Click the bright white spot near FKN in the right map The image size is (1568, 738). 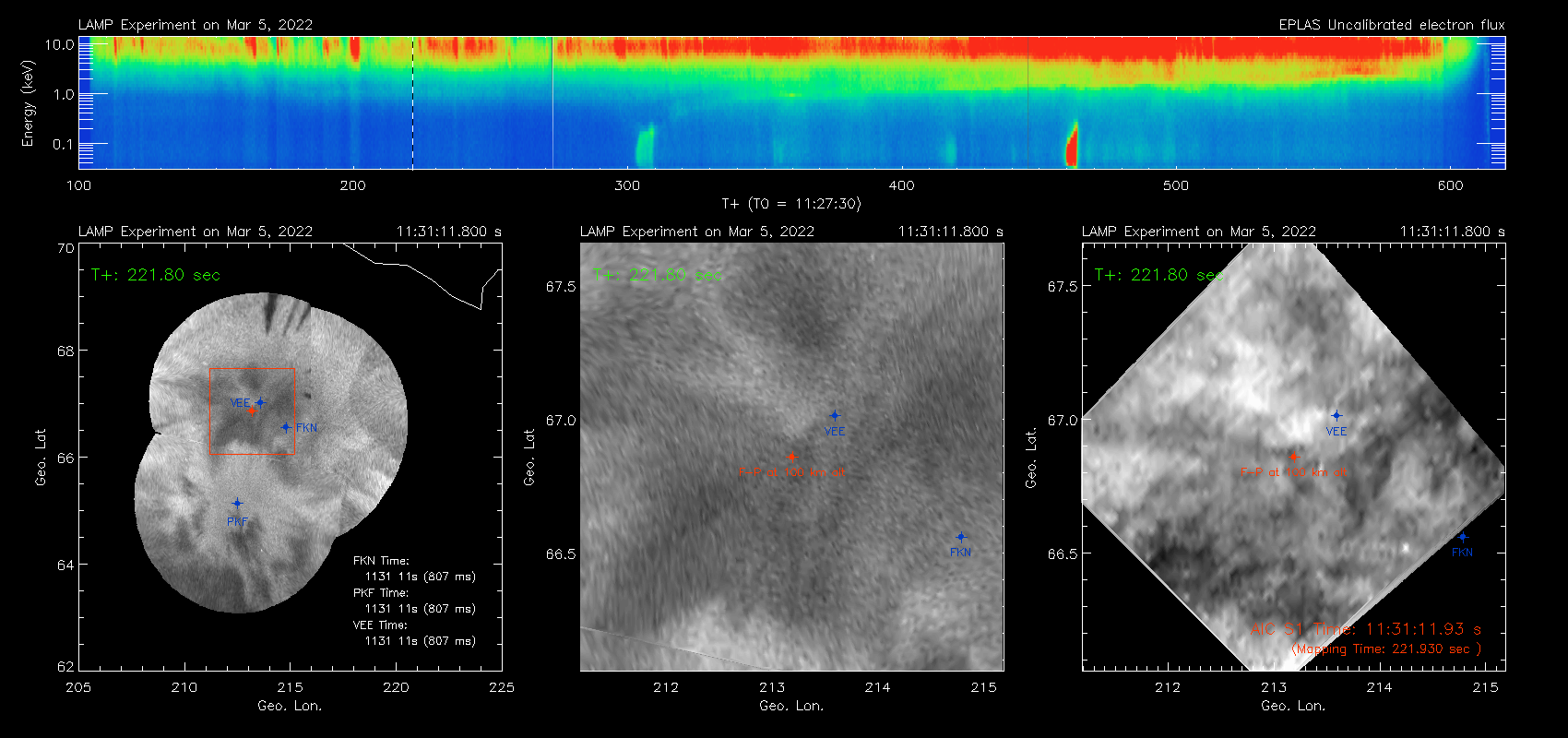(1405, 548)
